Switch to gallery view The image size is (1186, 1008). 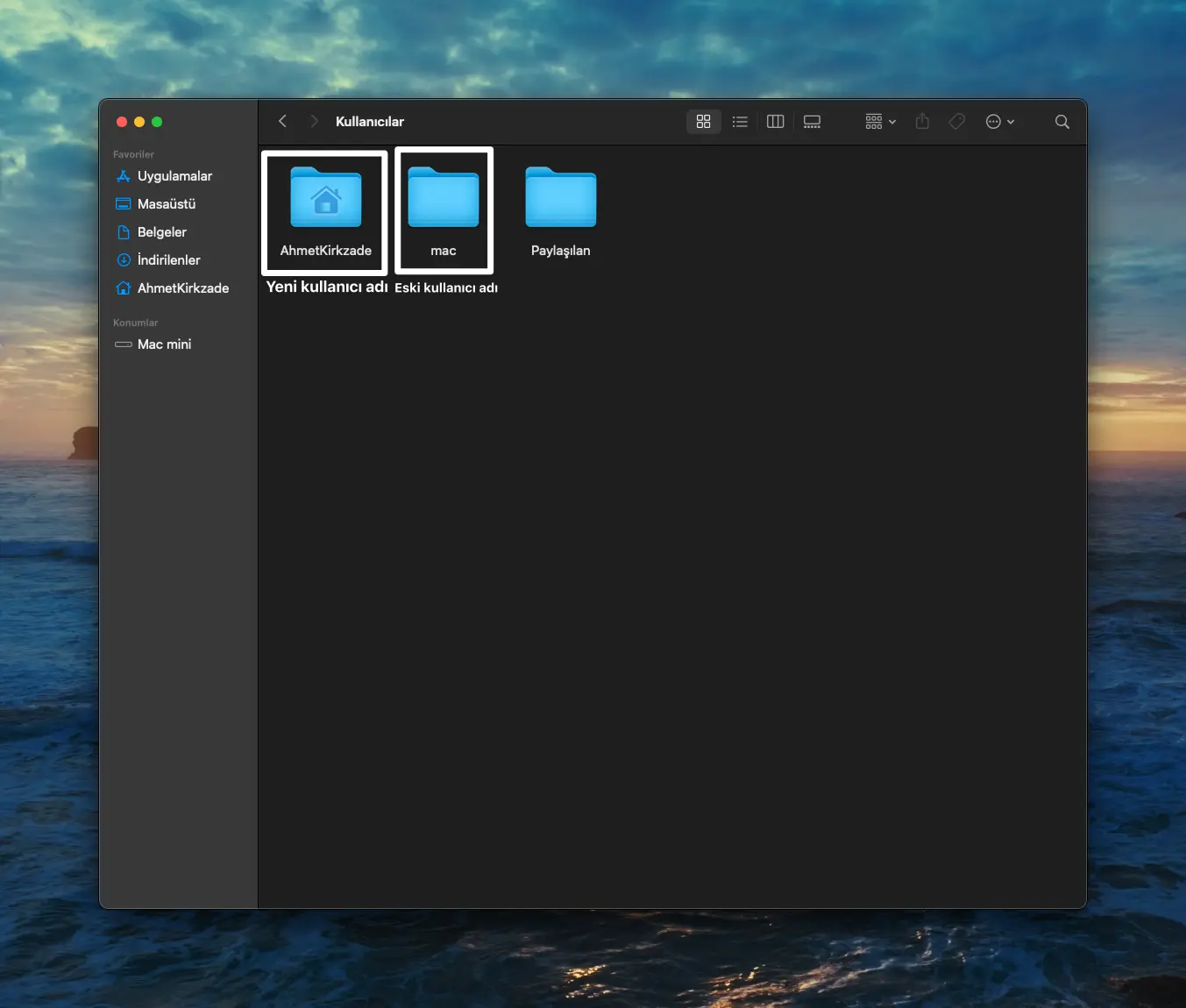coord(812,122)
